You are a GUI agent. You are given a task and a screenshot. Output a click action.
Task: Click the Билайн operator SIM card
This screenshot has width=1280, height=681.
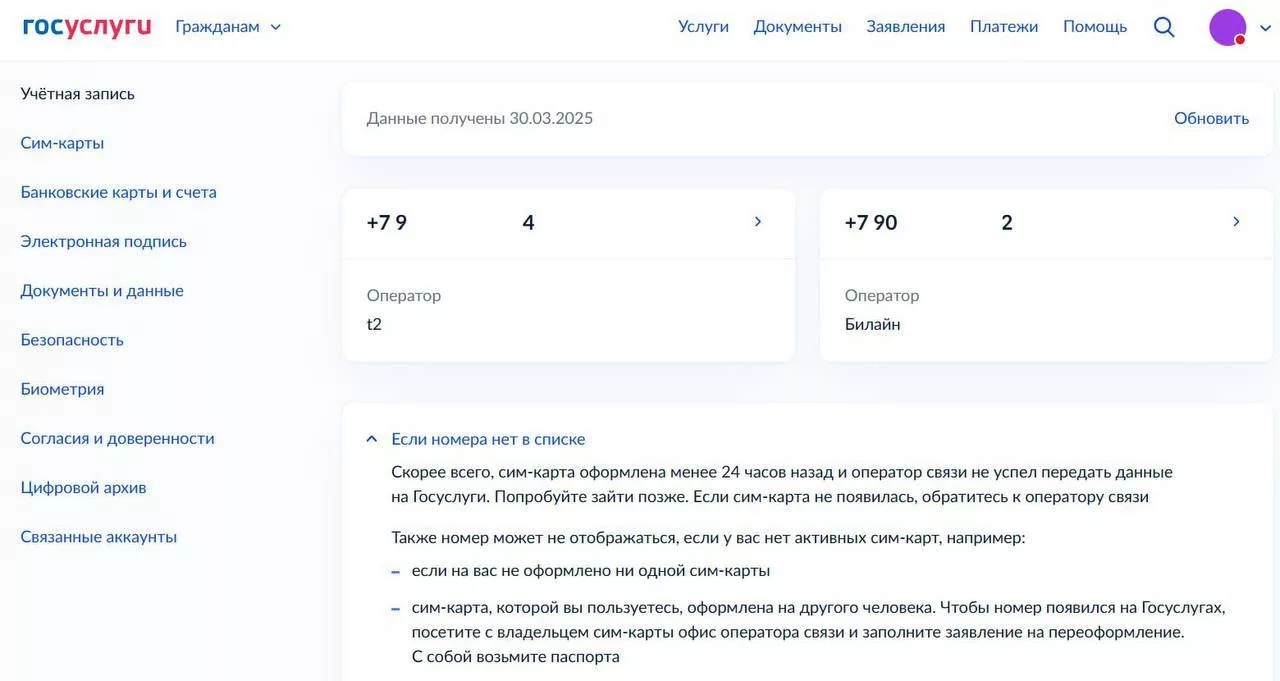pyautogui.click(x=1045, y=310)
